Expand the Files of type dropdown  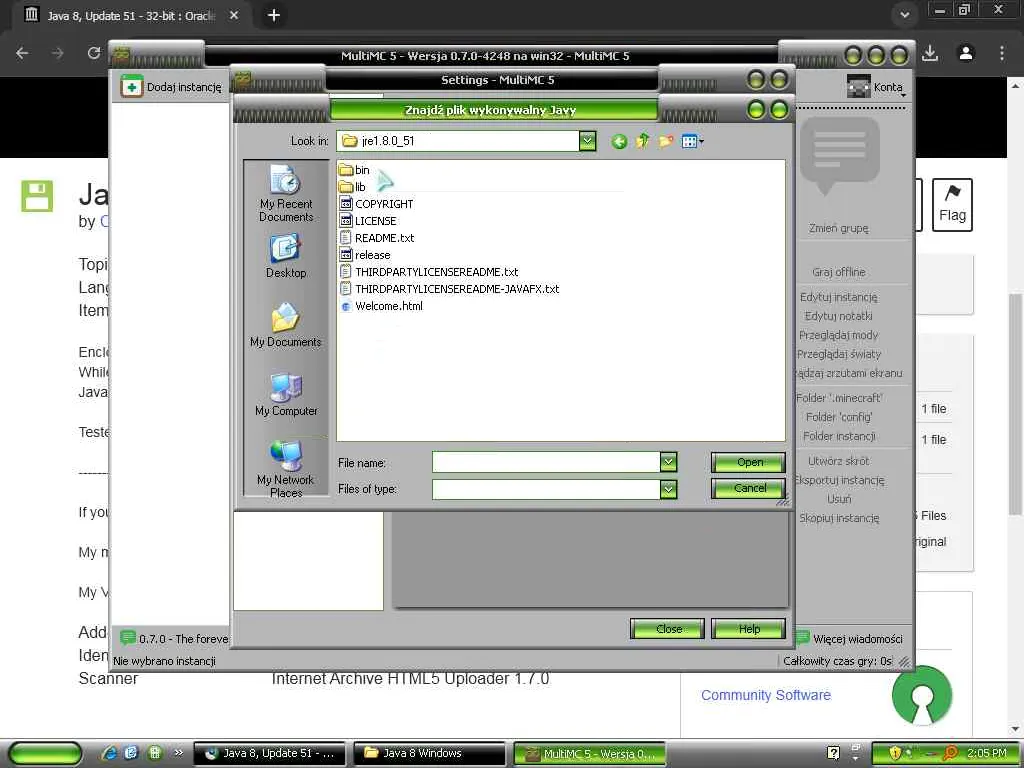pyautogui.click(x=668, y=489)
